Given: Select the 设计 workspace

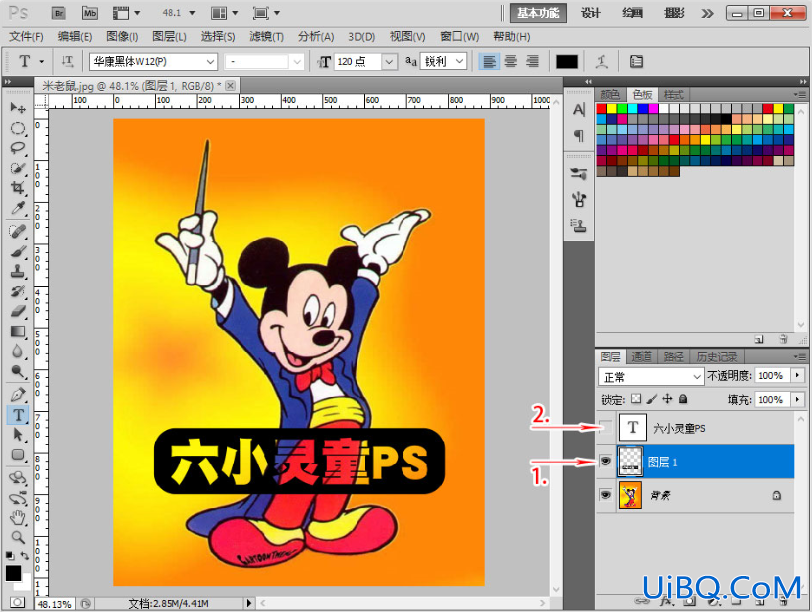Looking at the screenshot, I should [x=590, y=13].
